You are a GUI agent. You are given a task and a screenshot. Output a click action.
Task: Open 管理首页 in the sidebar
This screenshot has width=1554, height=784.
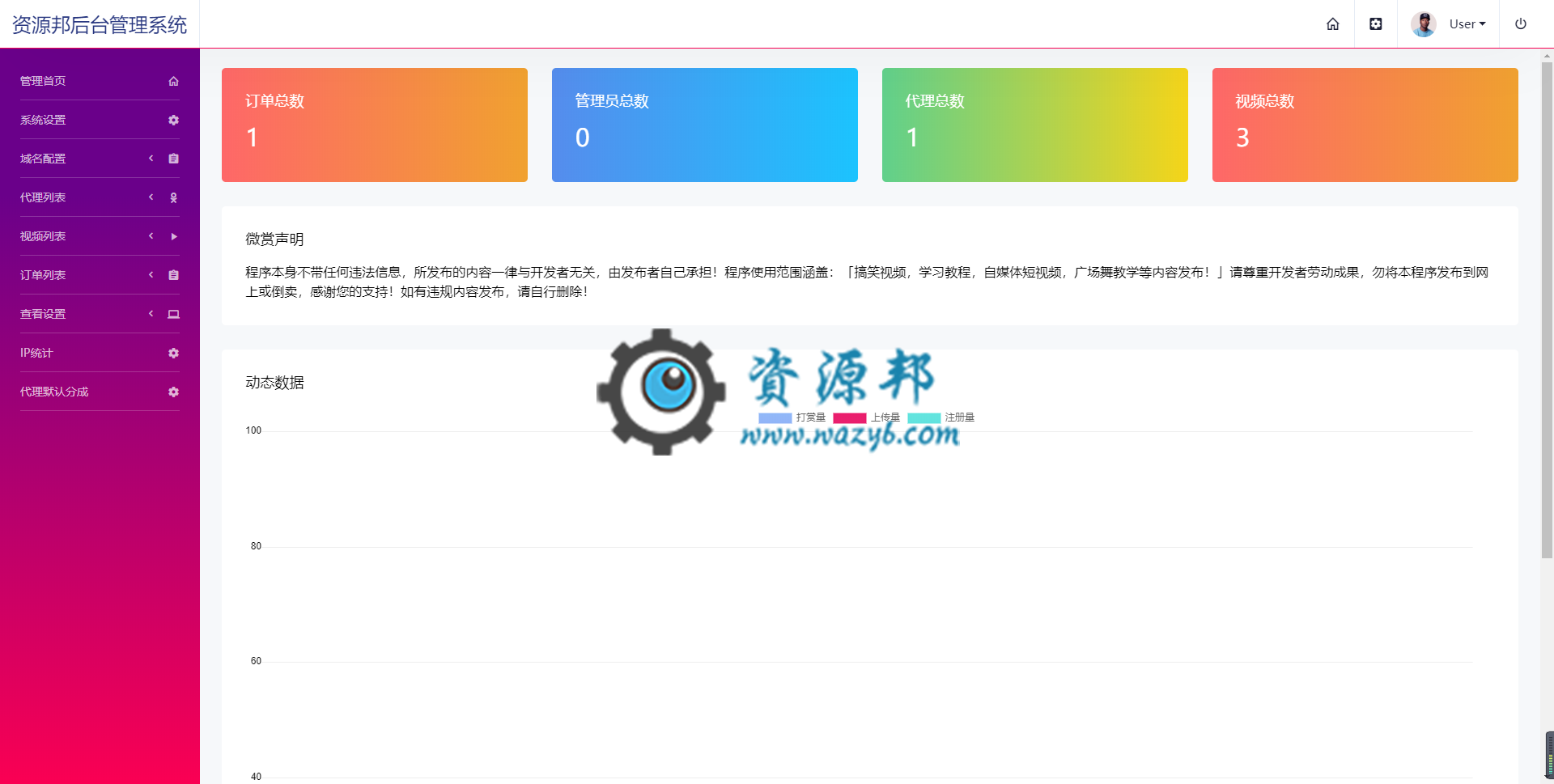[x=100, y=81]
